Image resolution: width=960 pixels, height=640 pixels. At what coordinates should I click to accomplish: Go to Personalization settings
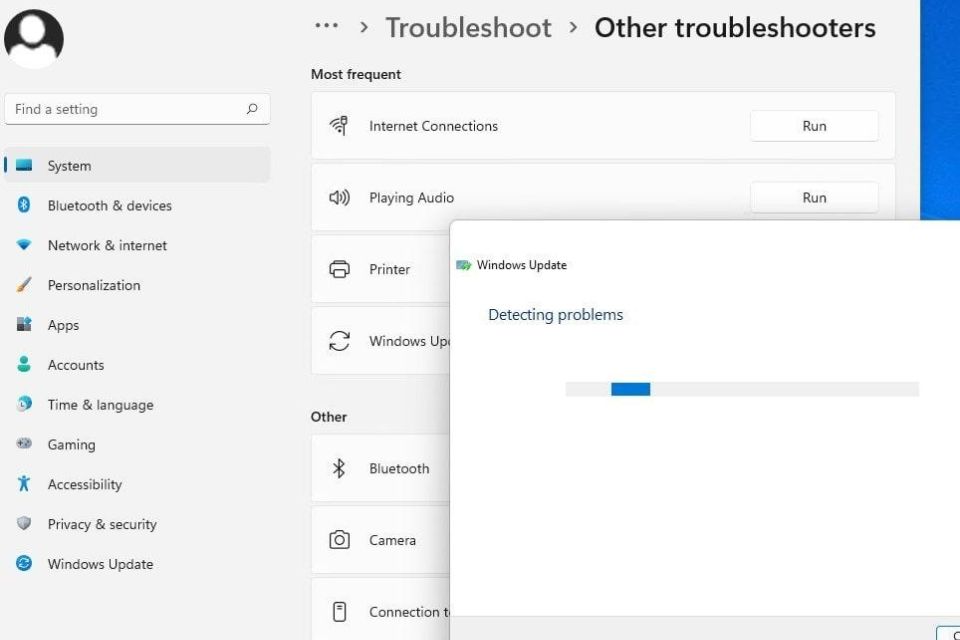coord(137,285)
